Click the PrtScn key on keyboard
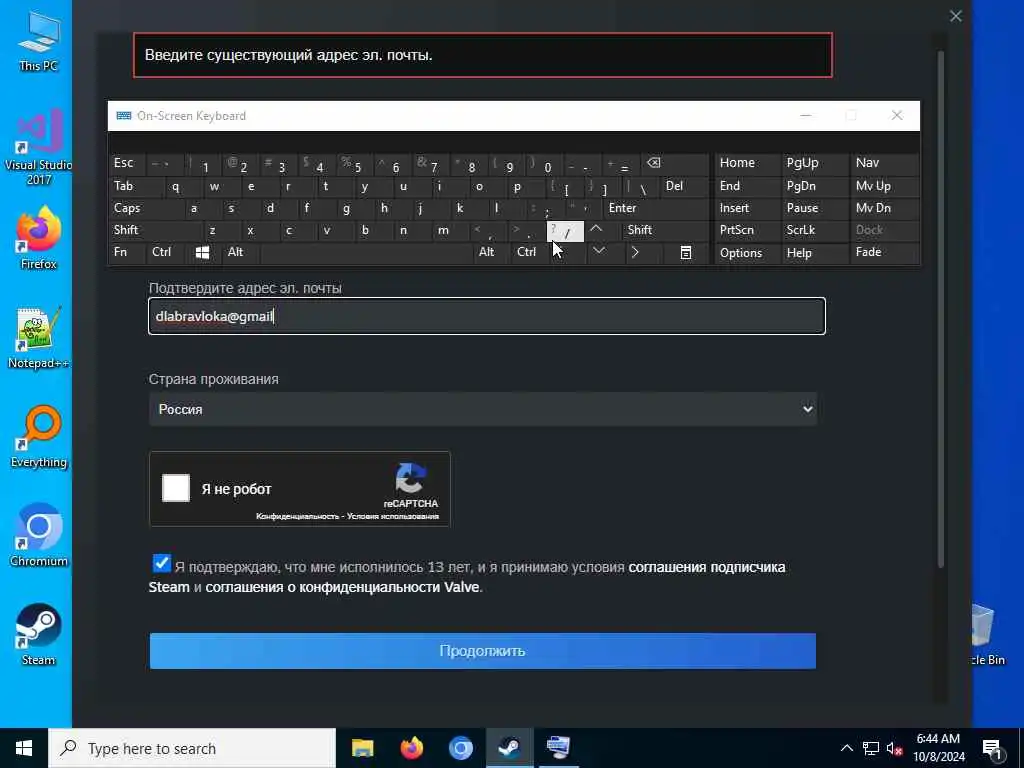This screenshot has height=768, width=1024. (x=747, y=230)
